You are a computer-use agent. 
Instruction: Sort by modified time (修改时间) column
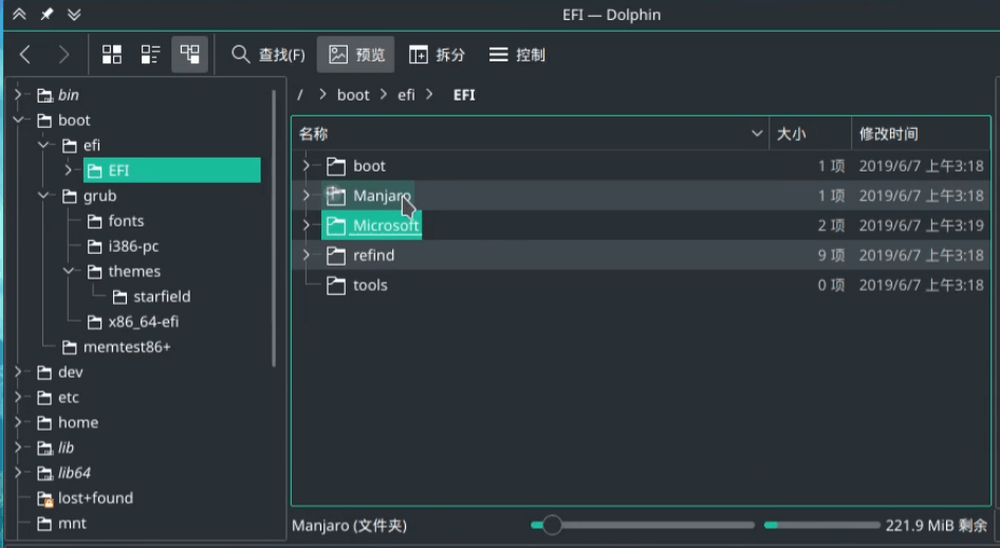888,134
